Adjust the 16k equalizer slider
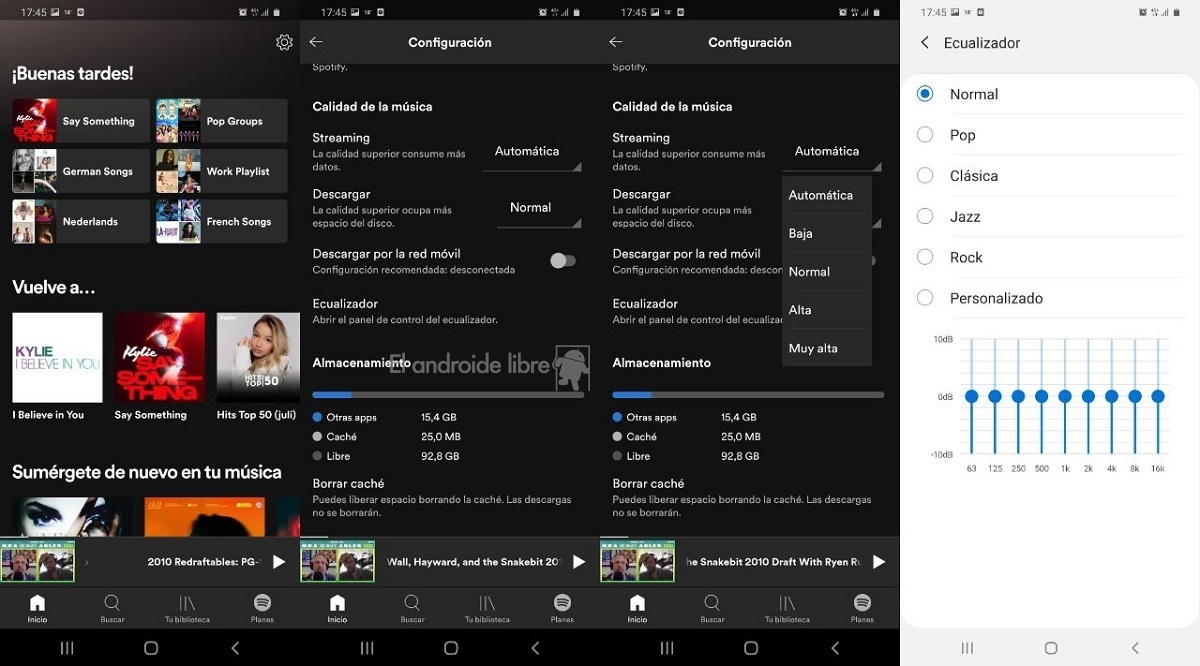 coord(1158,396)
